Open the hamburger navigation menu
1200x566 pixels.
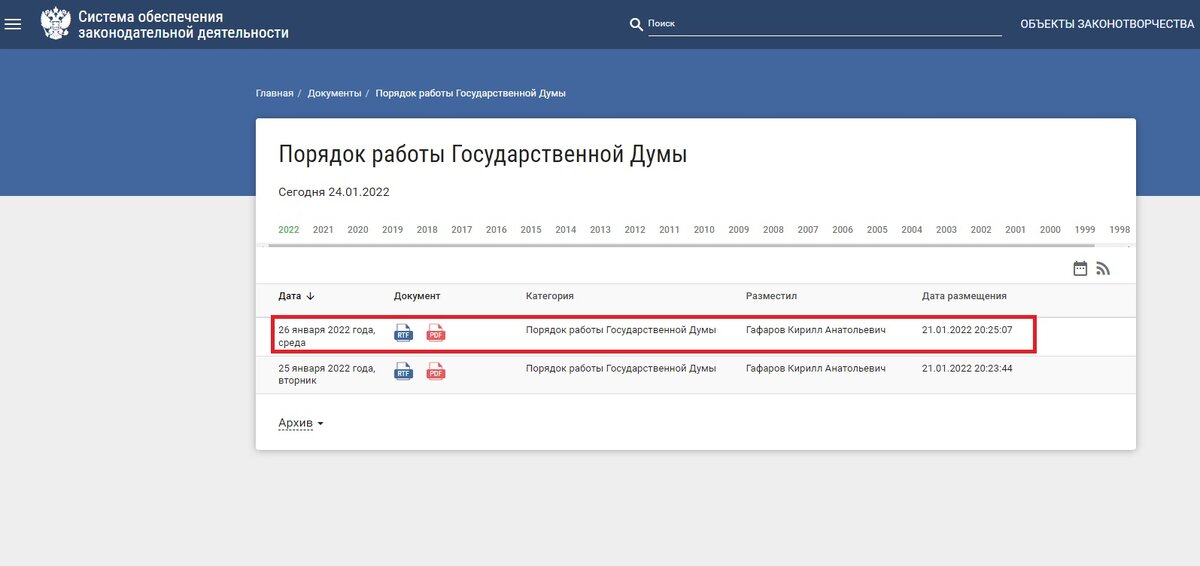click(13, 24)
